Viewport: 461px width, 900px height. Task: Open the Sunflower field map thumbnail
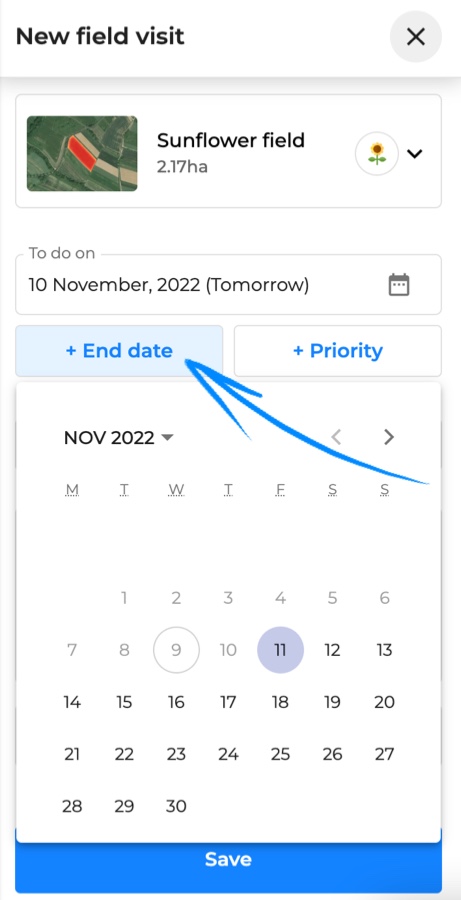(x=82, y=153)
